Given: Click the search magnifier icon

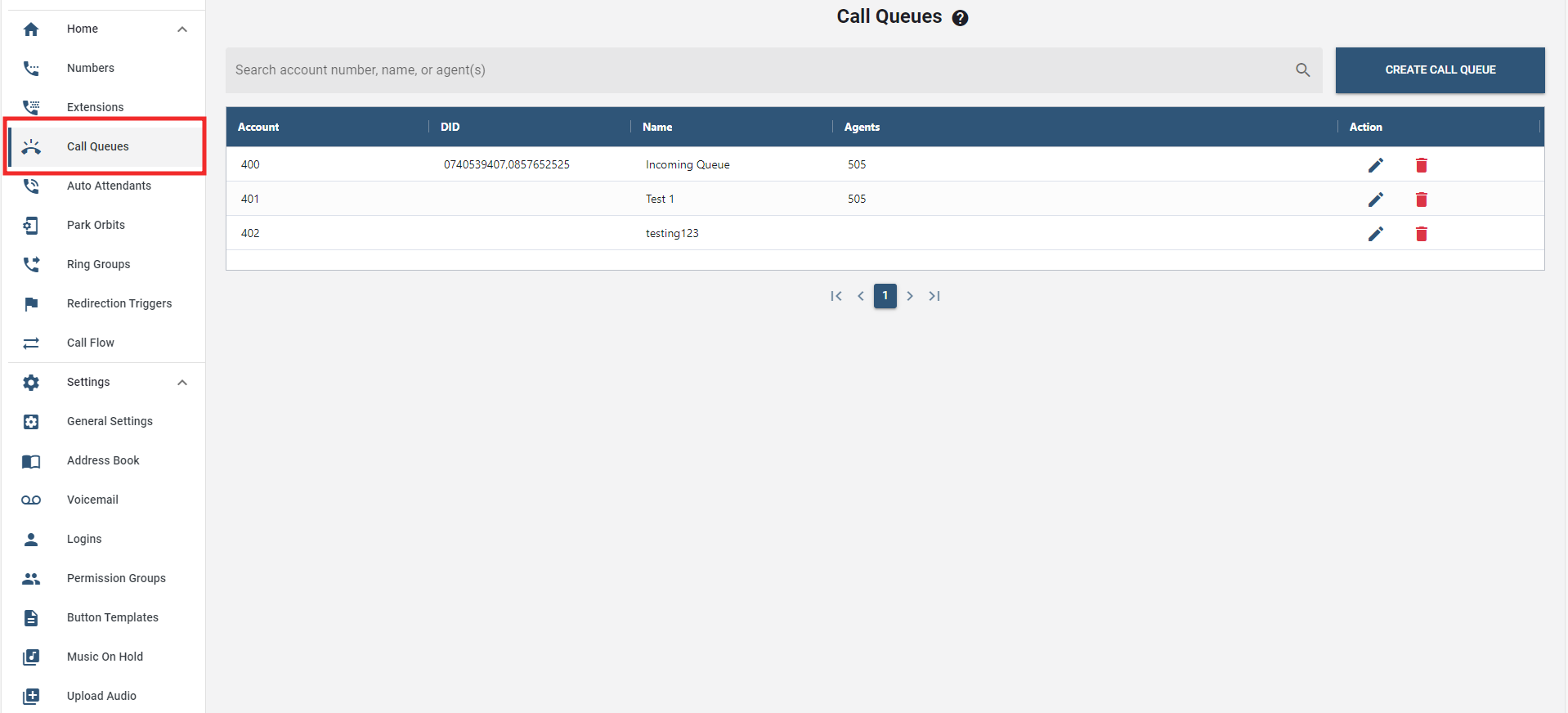Looking at the screenshot, I should click(1302, 70).
